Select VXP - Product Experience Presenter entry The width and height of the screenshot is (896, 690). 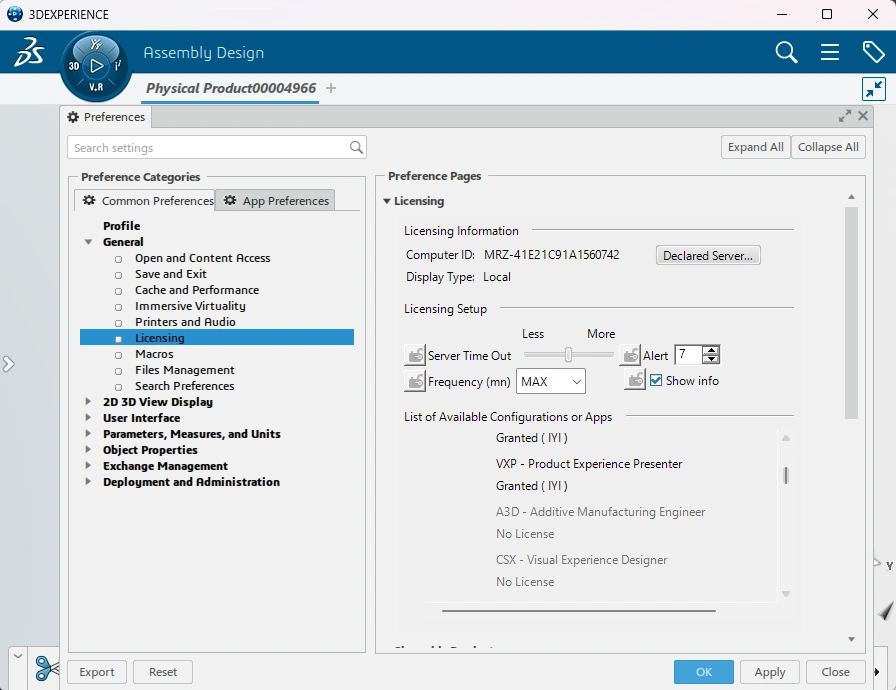coord(589,463)
